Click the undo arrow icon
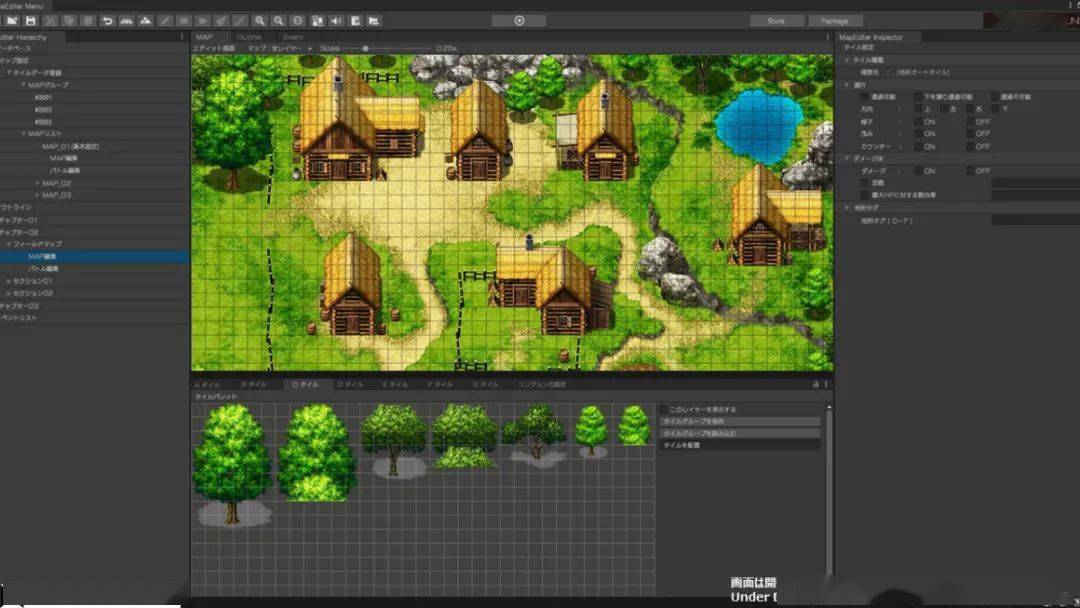This screenshot has height=608, width=1080. [107, 20]
